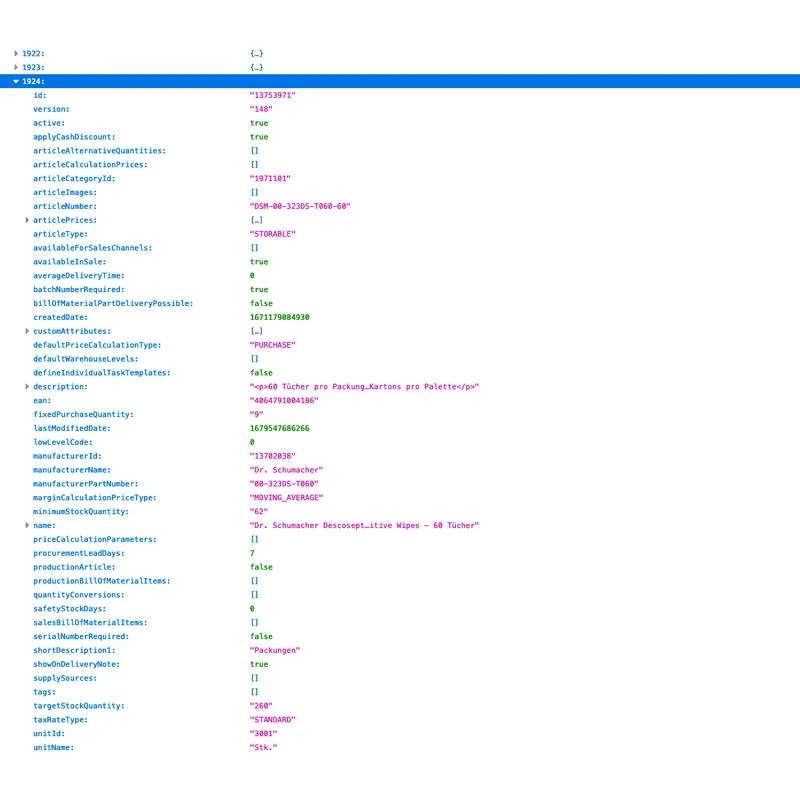The image size is (800, 800).
Task: Click the supplySources key
Action: (65, 678)
